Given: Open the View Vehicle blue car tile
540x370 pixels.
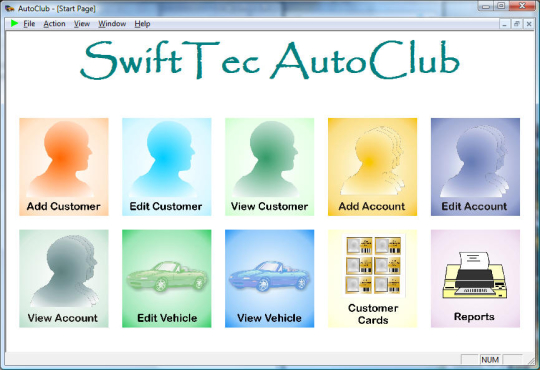Looking at the screenshot, I should [x=269, y=278].
